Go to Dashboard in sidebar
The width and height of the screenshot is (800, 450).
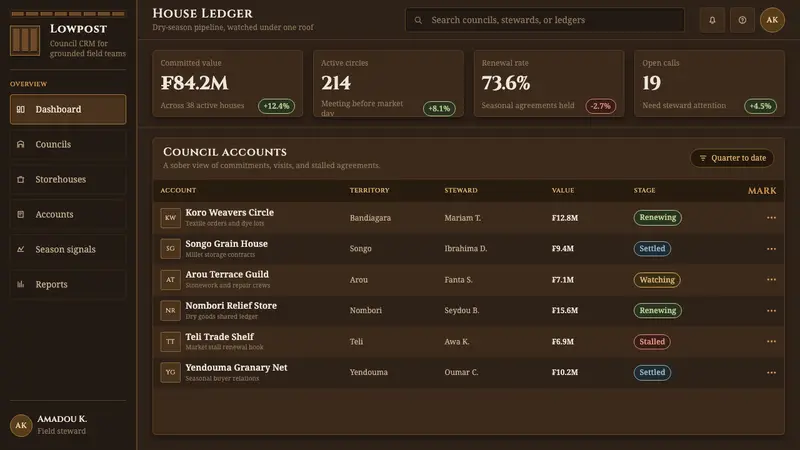(x=68, y=109)
